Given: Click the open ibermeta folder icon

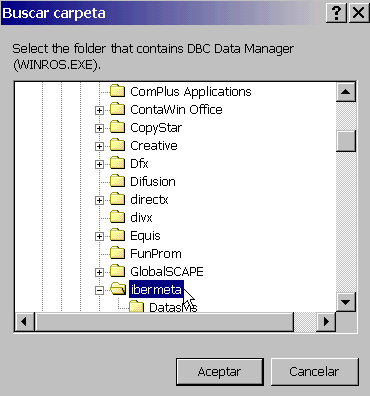Looking at the screenshot, I should (x=118, y=289).
